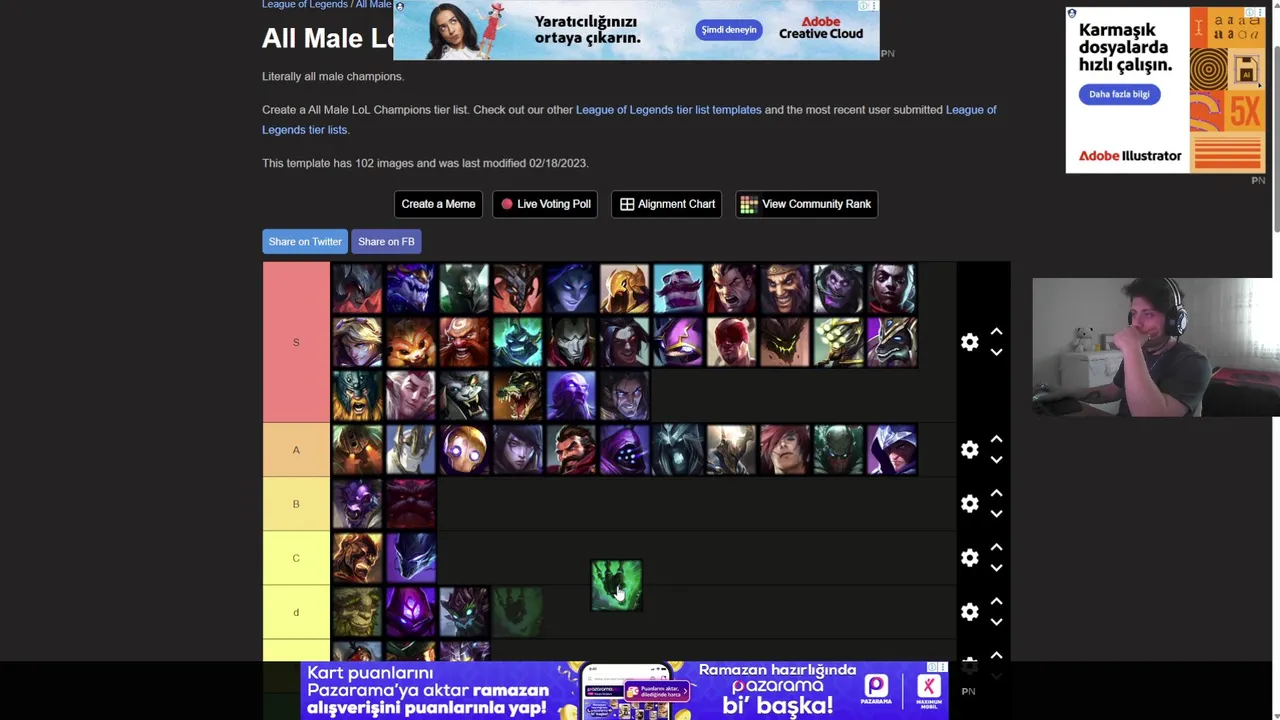Move the C tier row down
The image size is (1280, 720).
[x=996, y=568]
